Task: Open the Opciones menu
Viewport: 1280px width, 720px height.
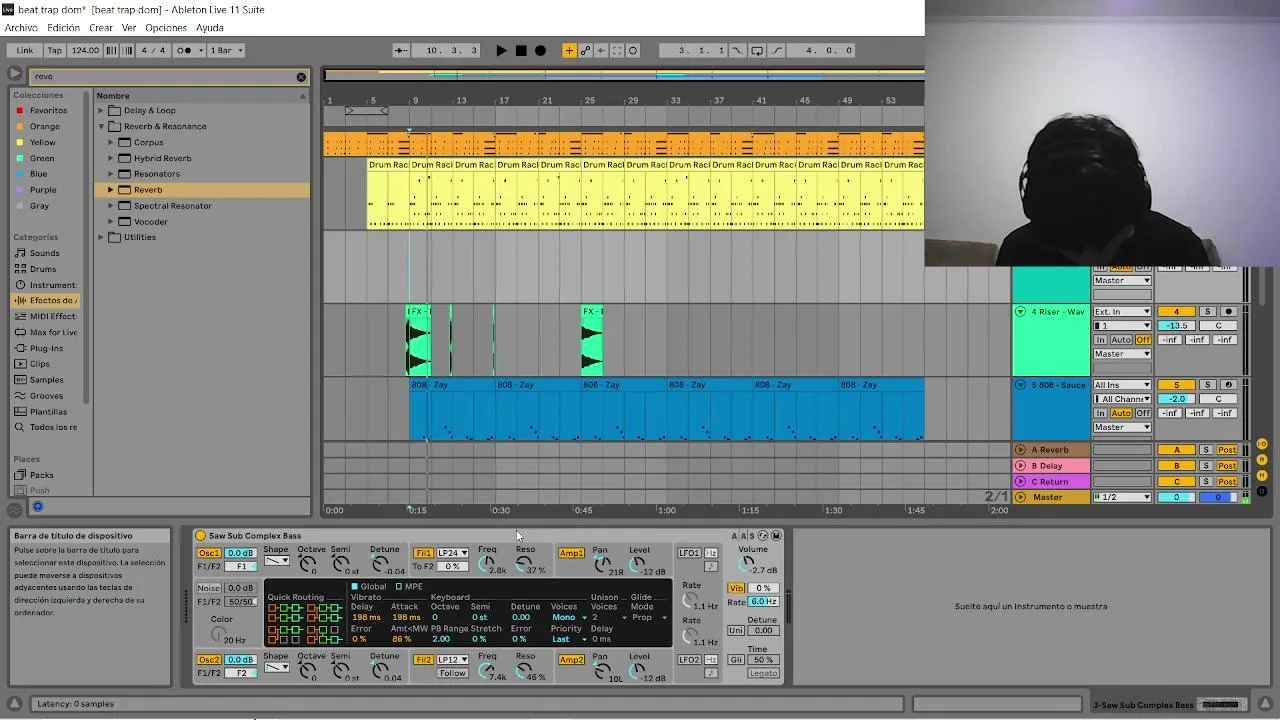Action: coord(166,28)
